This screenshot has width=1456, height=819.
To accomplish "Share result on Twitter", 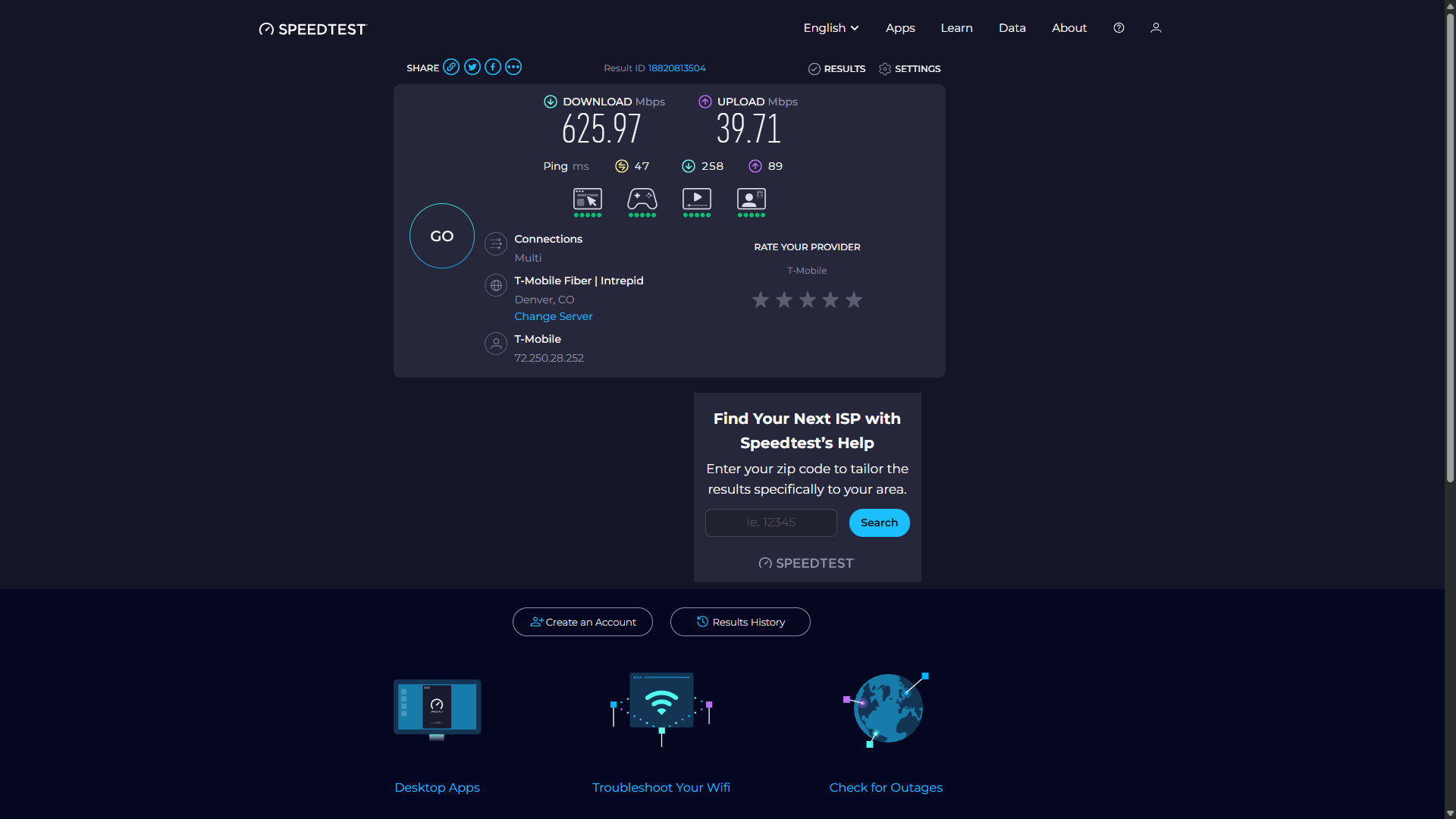I will (472, 67).
